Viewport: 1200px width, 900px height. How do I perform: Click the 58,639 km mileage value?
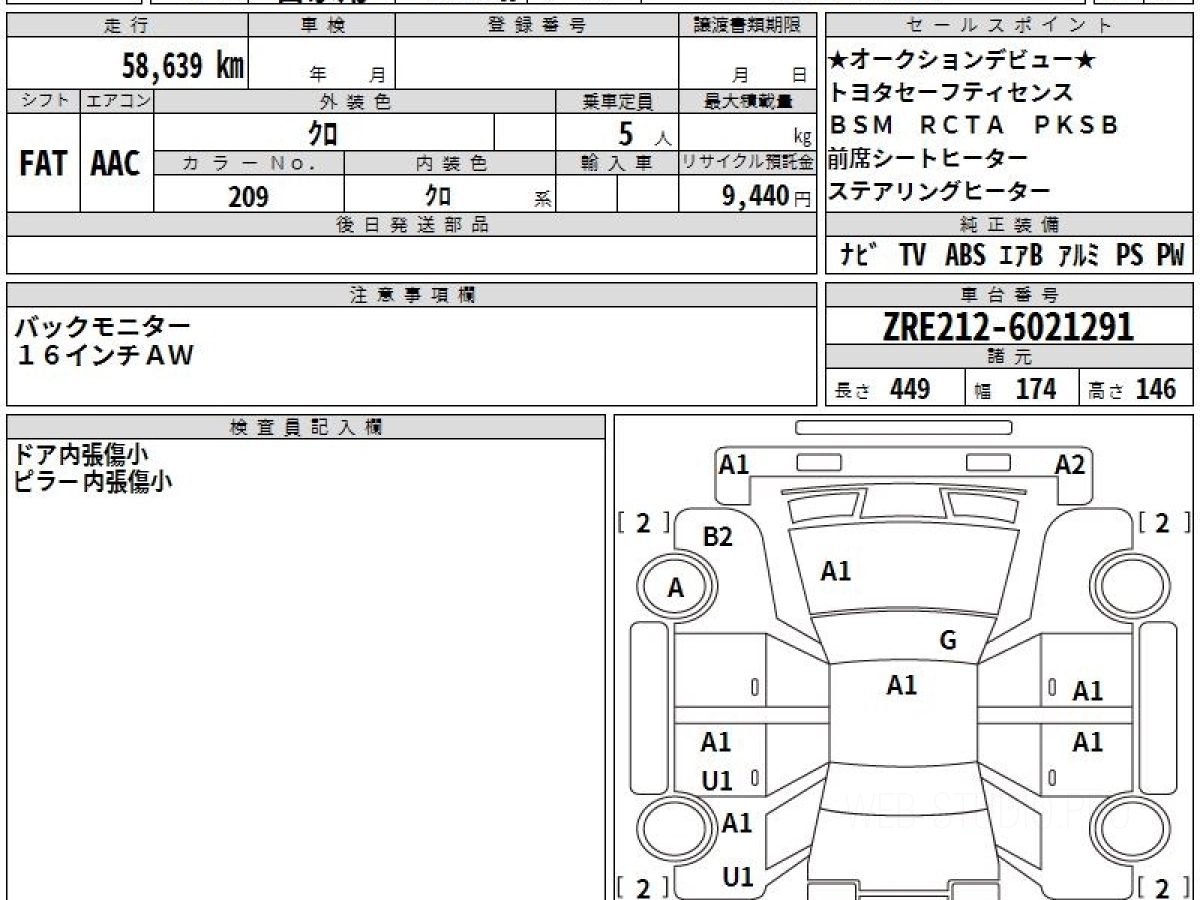[183, 66]
